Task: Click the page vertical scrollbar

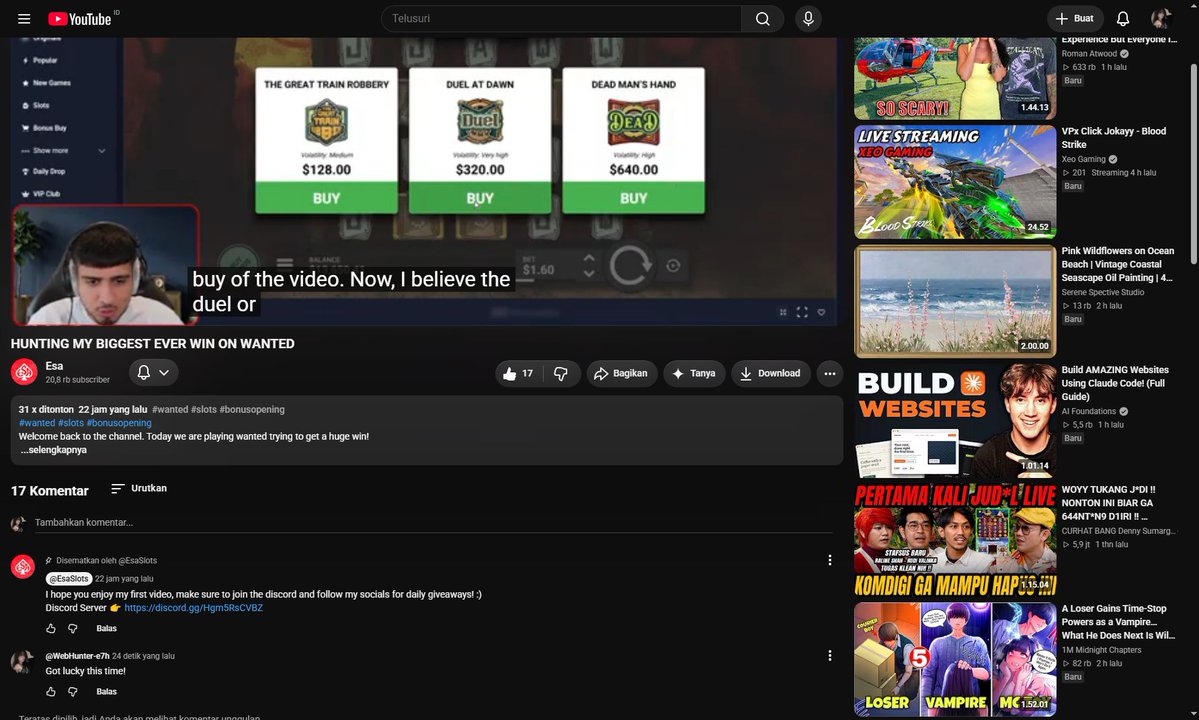Action: pyautogui.click(x=1194, y=164)
